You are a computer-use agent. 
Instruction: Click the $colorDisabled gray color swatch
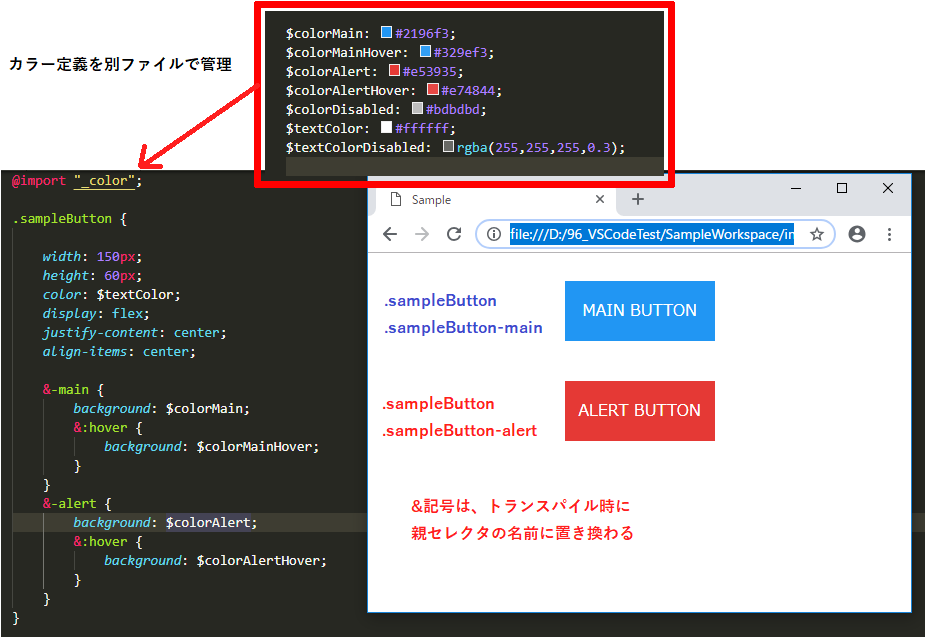[x=417, y=109]
